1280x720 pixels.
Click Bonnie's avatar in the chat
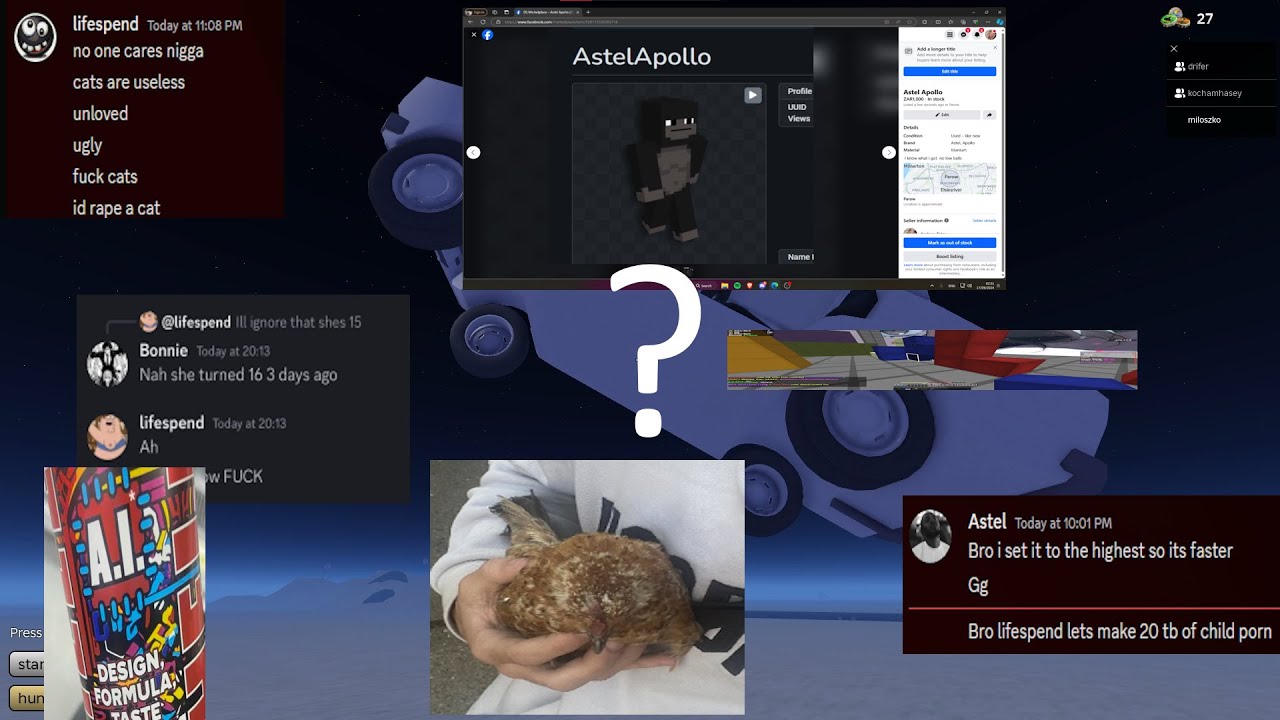[107, 363]
